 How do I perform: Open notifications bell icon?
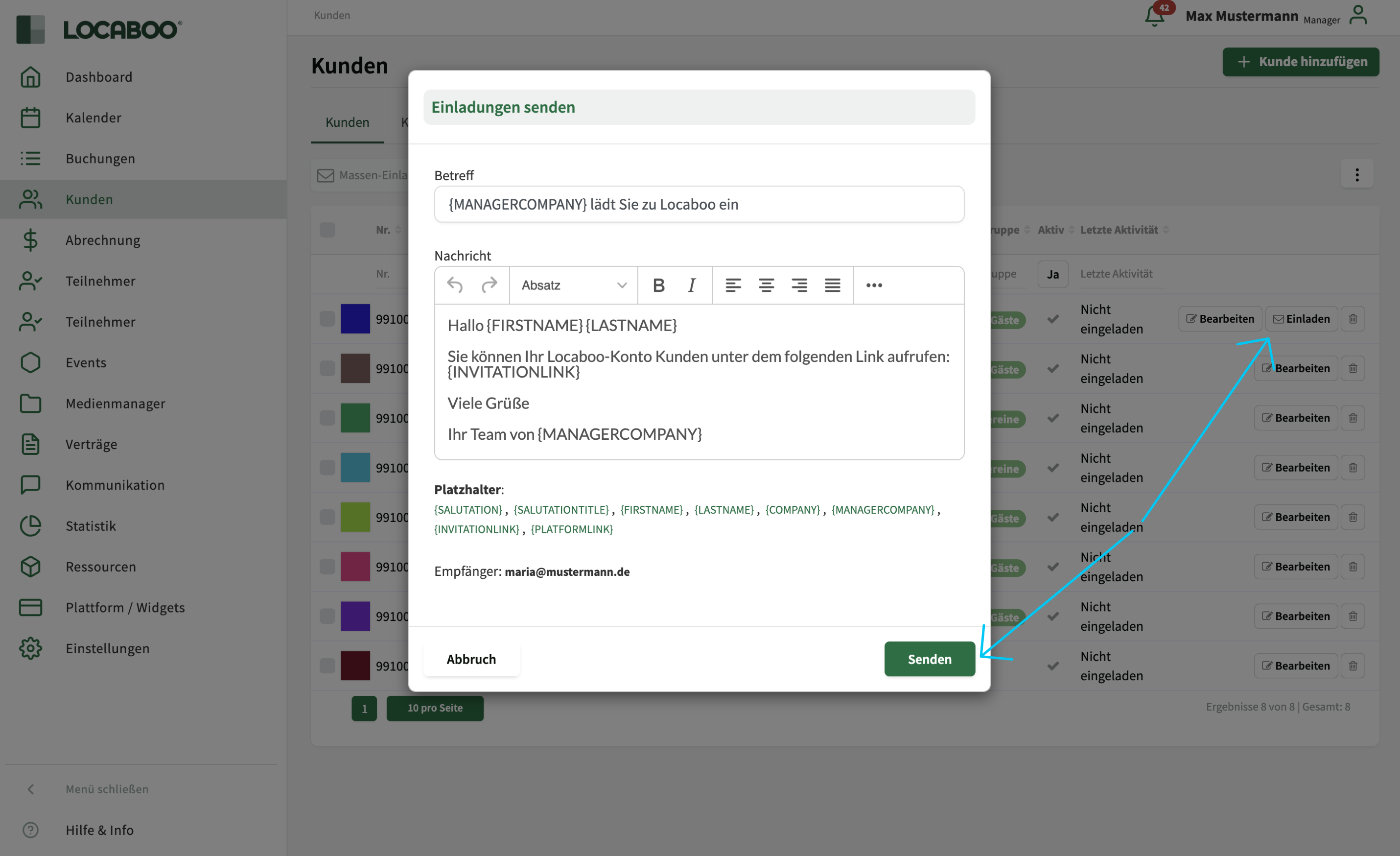point(1154,16)
